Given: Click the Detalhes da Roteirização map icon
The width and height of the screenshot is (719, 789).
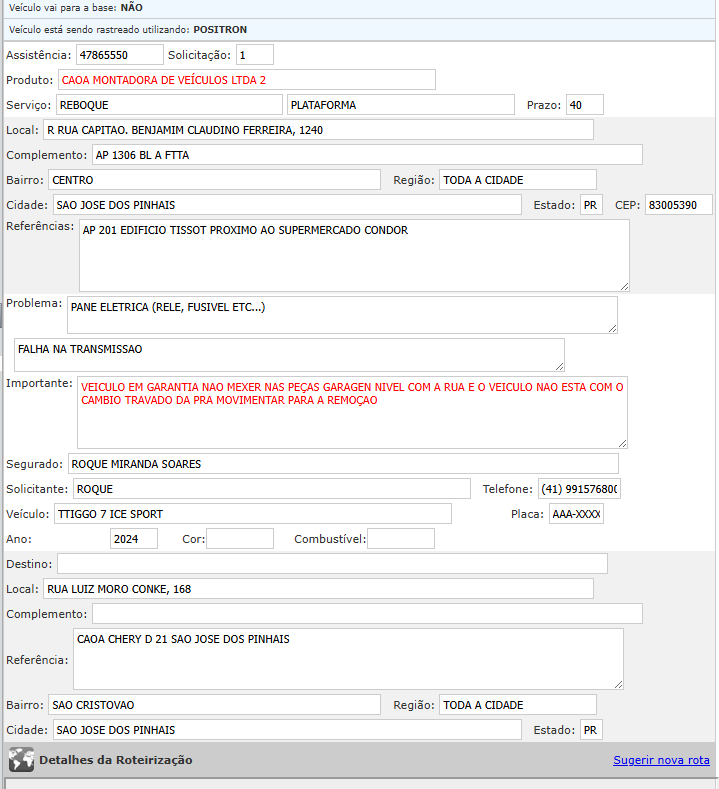Looking at the screenshot, I should (x=21, y=760).
